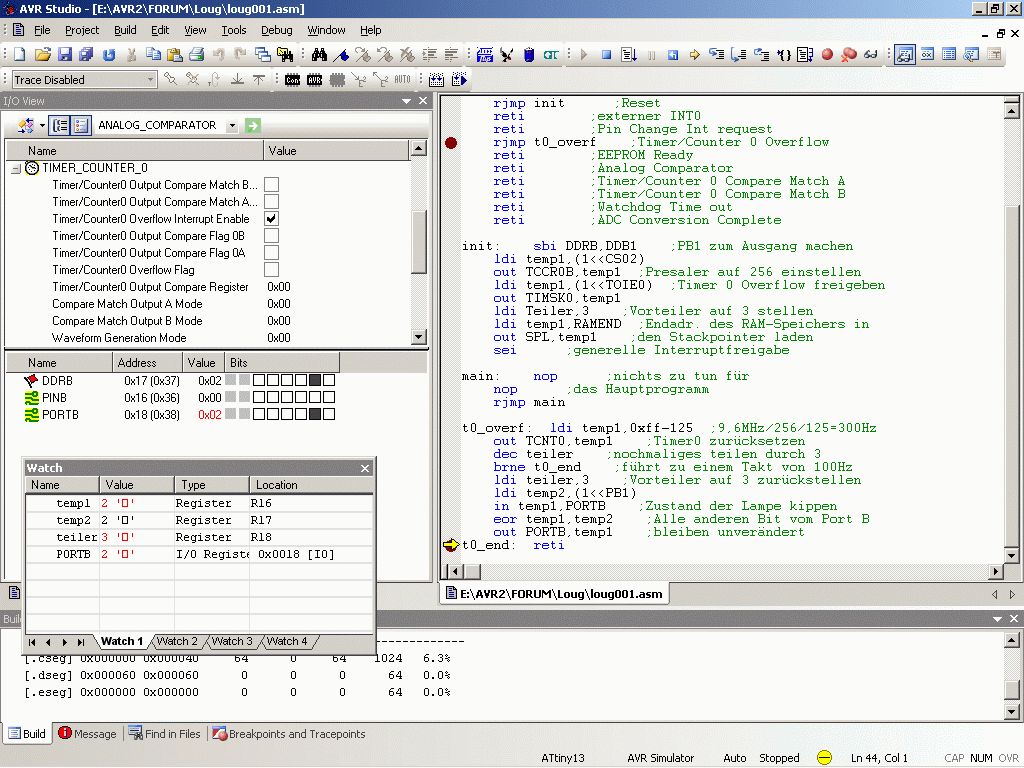Open the Trace Disabled dropdown

pyautogui.click(x=151, y=80)
